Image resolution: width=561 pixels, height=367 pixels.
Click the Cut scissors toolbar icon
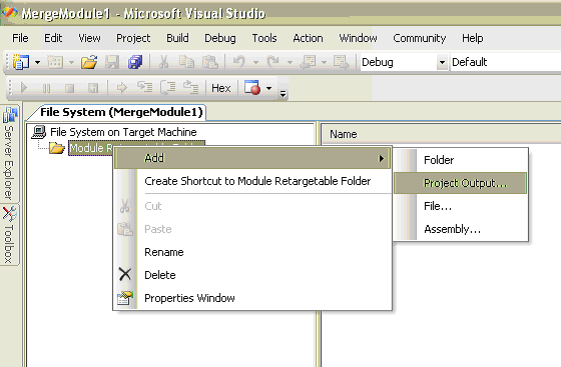point(164,62)
